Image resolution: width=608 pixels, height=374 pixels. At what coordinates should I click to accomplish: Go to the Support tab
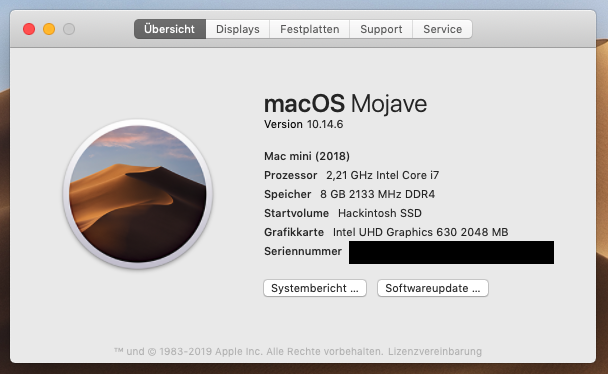[381, 29]
